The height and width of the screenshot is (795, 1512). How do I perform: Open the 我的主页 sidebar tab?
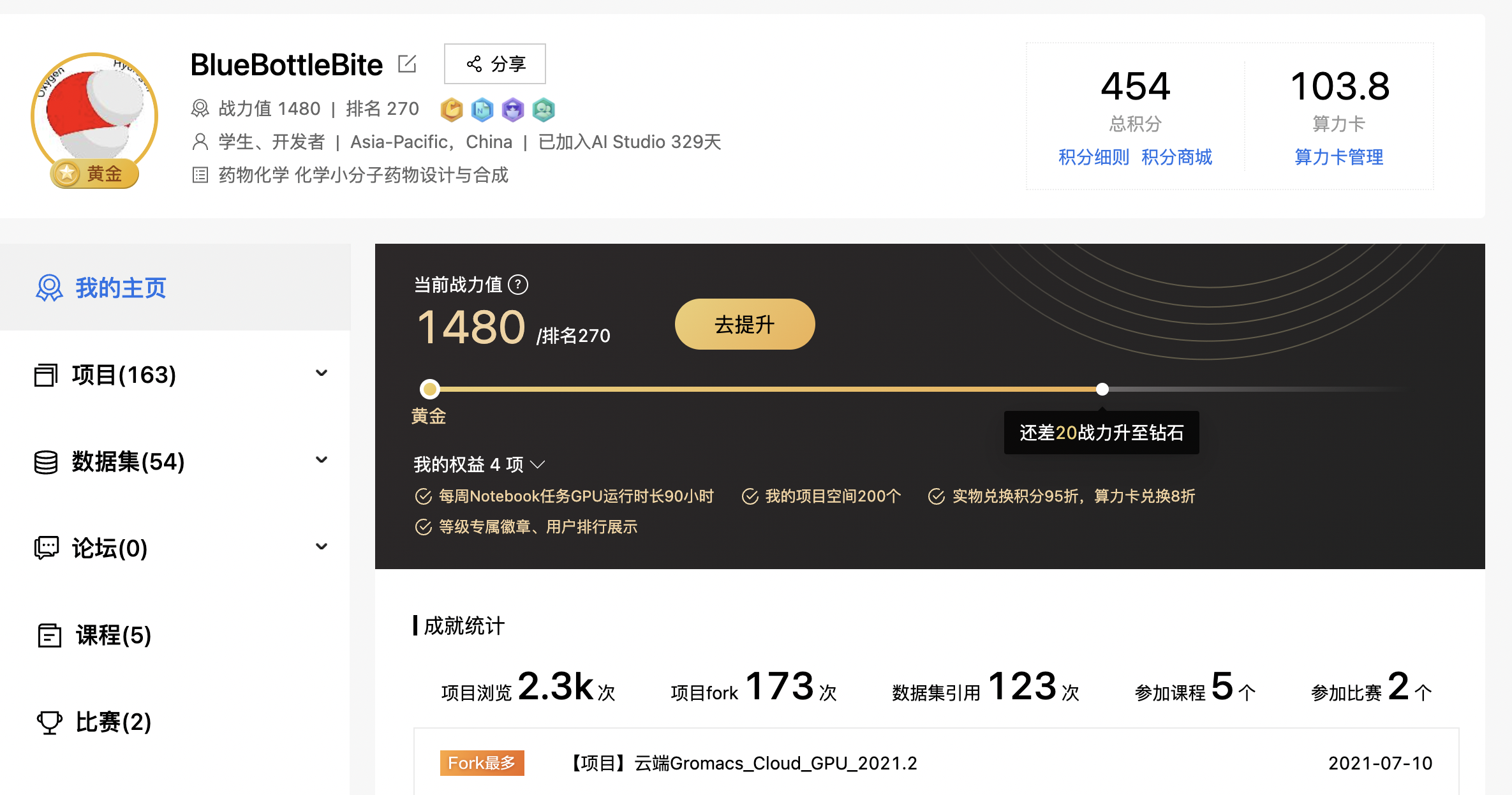[x=120, y=288]
